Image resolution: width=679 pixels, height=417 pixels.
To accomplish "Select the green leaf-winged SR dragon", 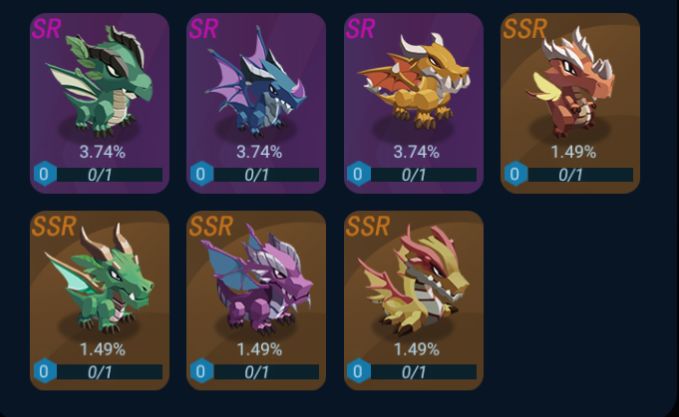I will (100, 103).
